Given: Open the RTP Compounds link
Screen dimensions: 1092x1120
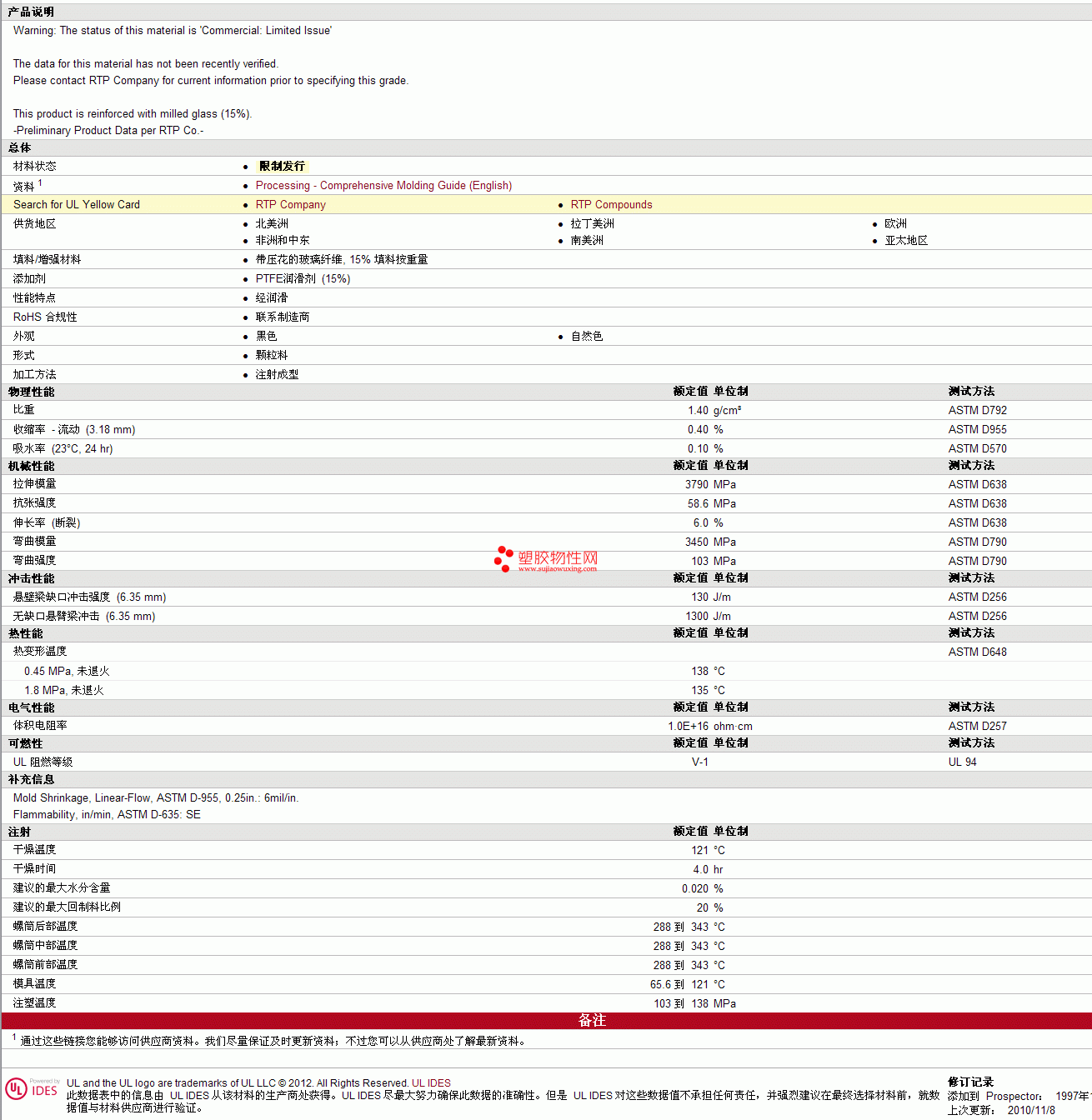Looking at the screenshot, I should pos(611,205).
